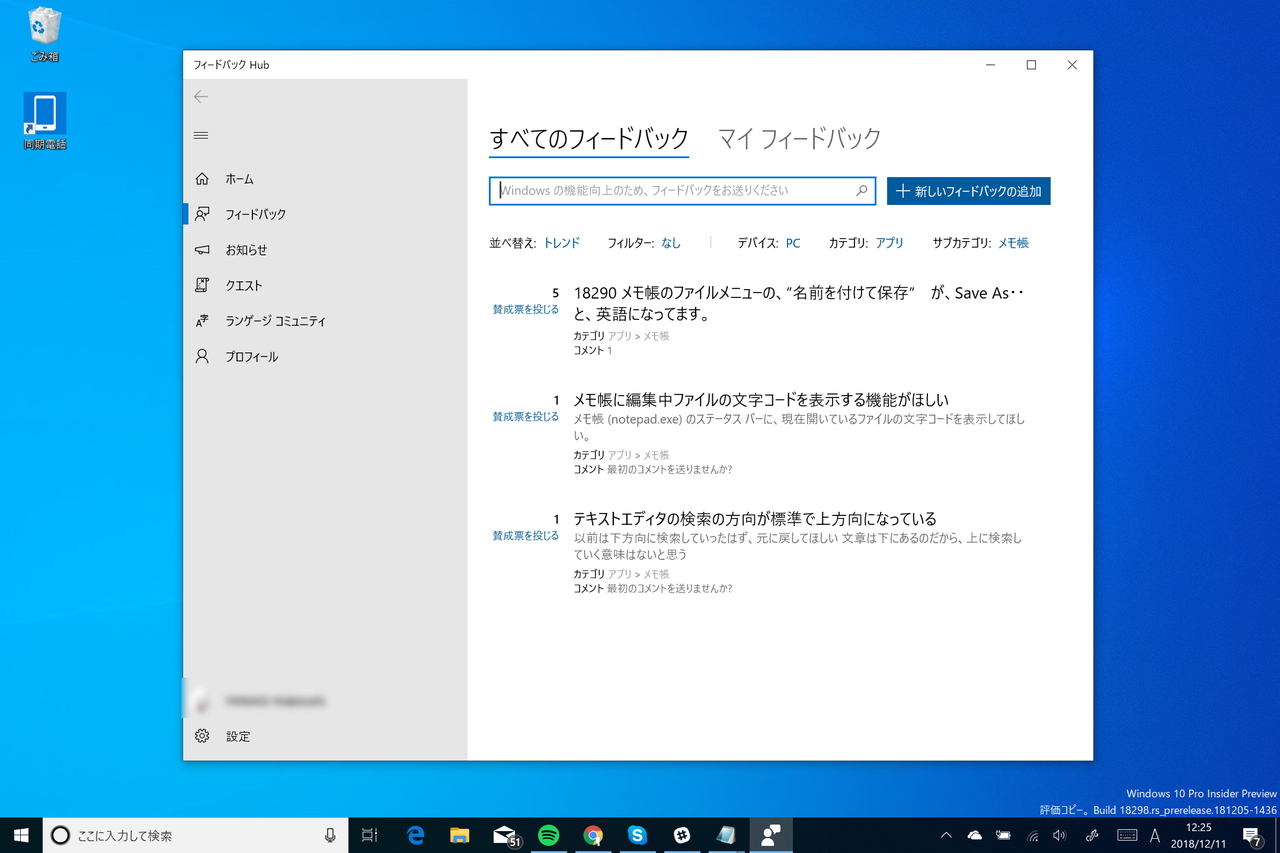This screenshot has width=1280, height=853.
Task: Open お知らせ announcements in sidebar
Action: tap(325, 250)
